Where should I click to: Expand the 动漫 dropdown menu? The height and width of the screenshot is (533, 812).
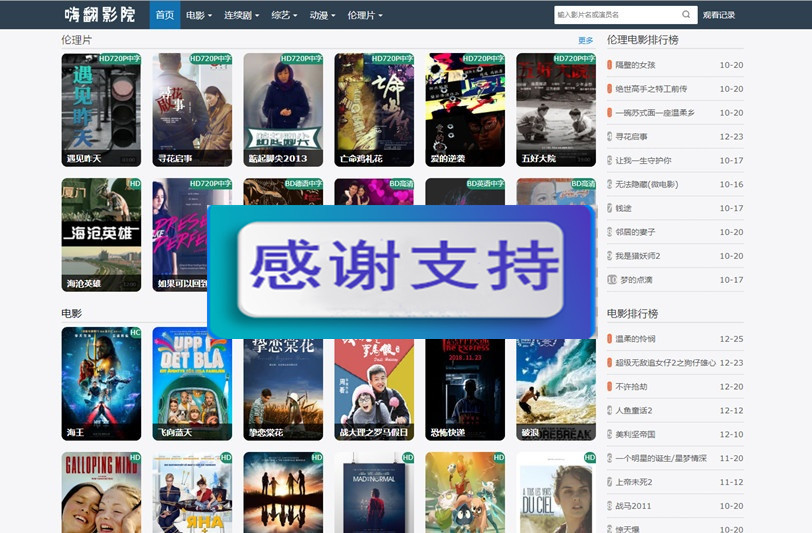click(x=323, y=15)
